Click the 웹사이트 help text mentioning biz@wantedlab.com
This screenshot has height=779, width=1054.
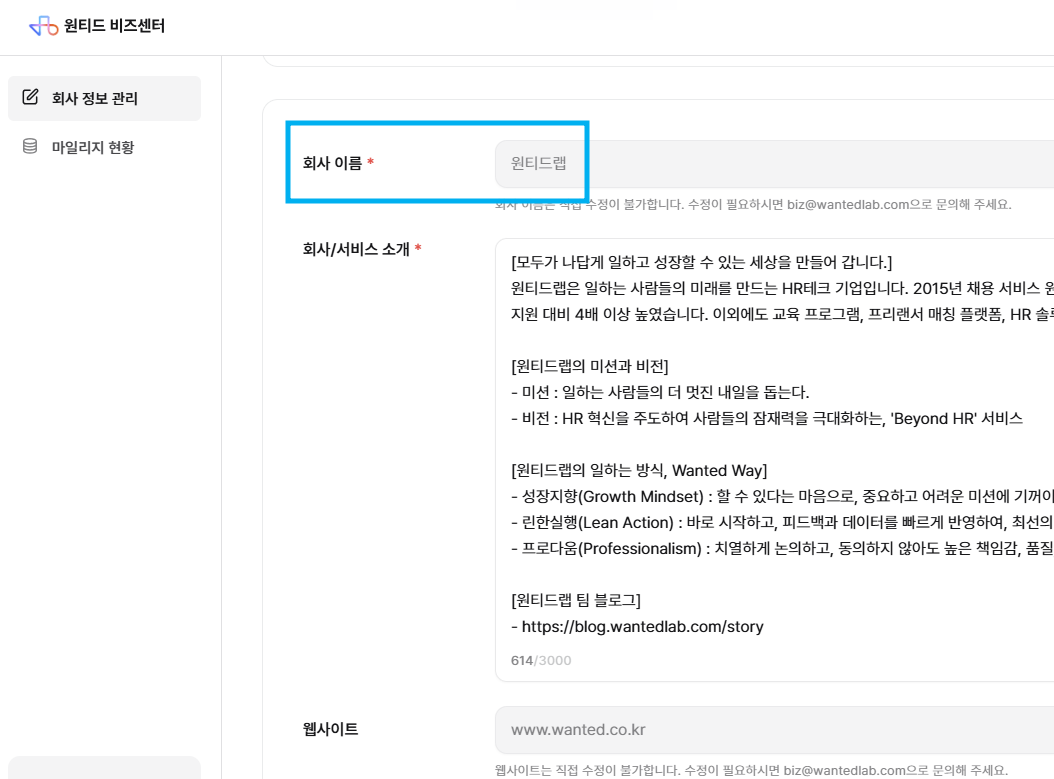coord(752,770)
